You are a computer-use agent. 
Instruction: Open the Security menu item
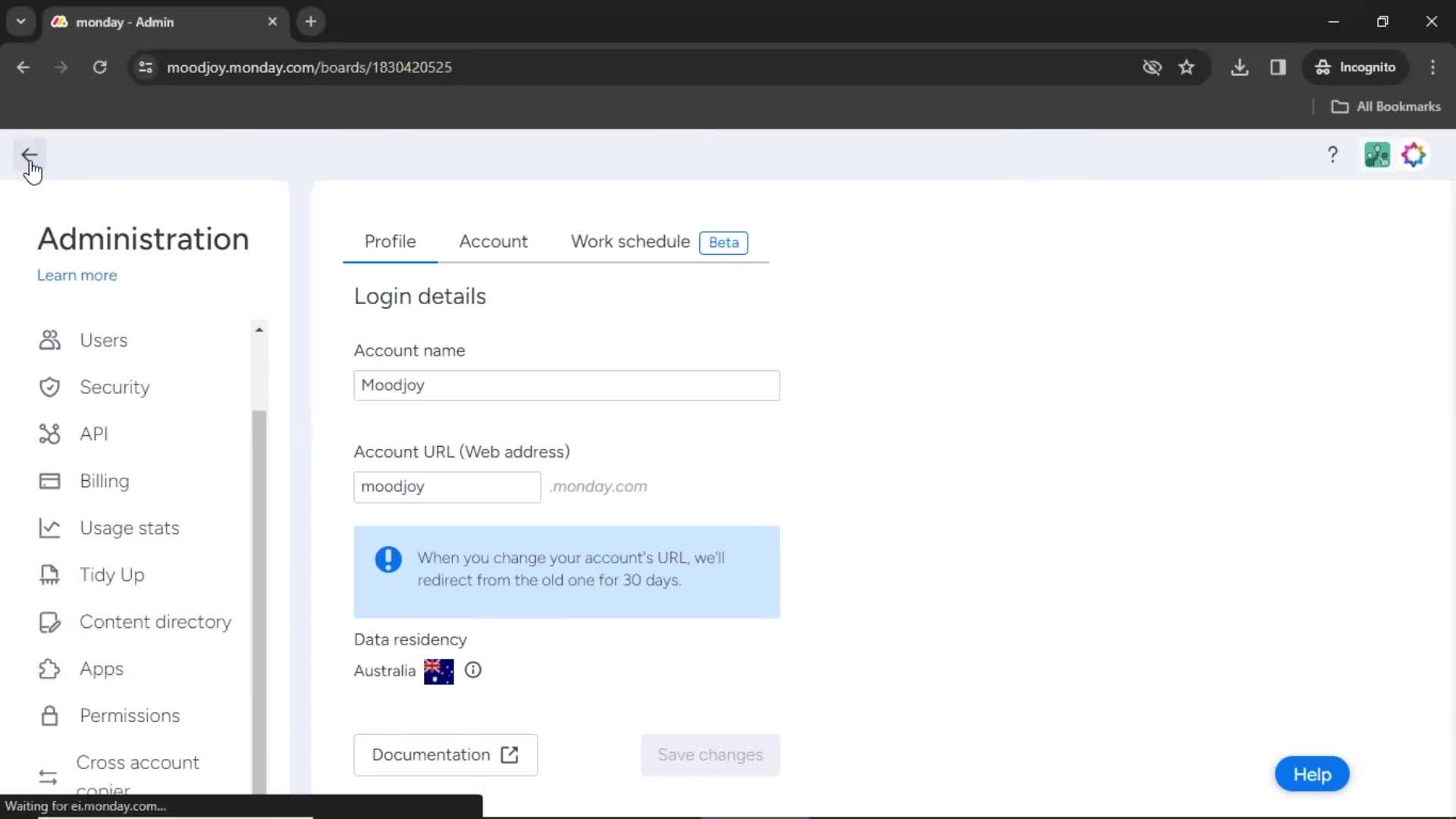[x=115, y=388]
